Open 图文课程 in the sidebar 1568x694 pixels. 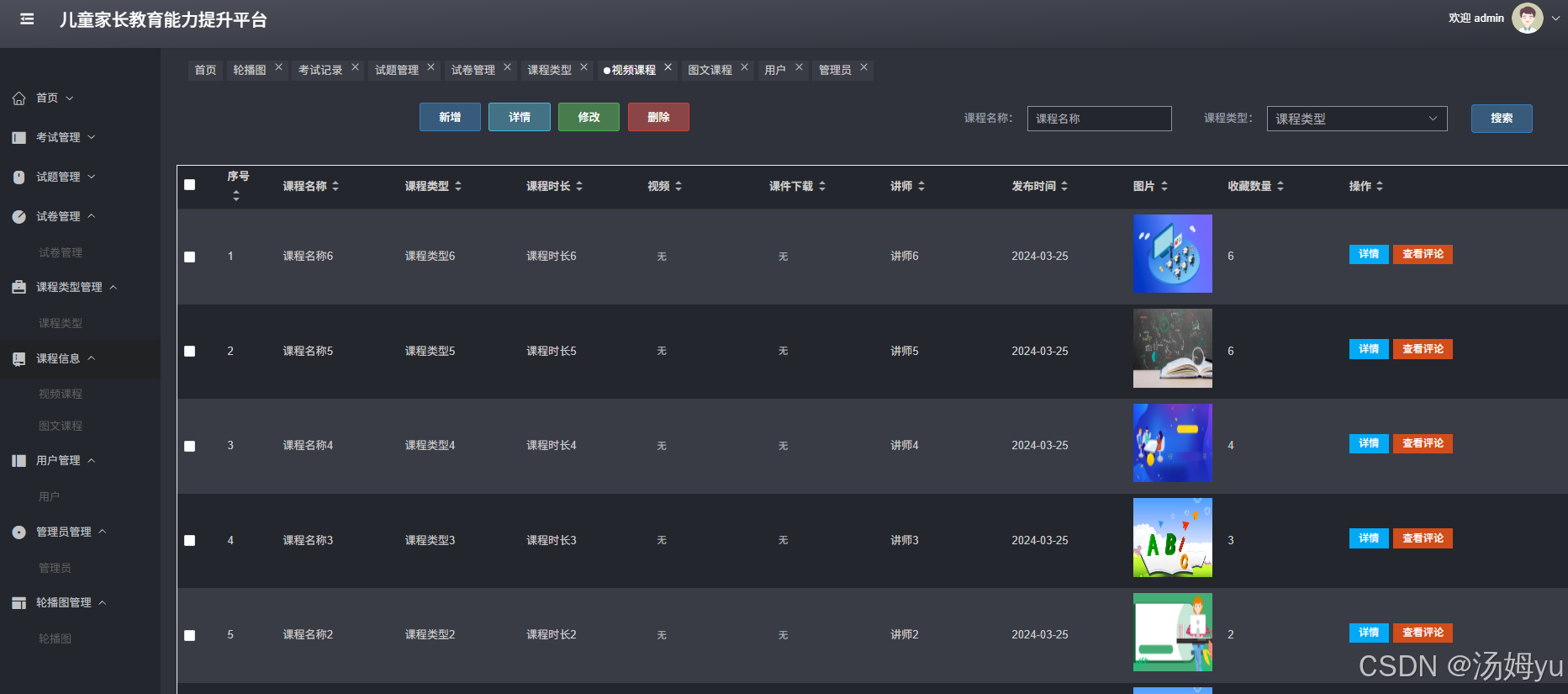point(61,426)
